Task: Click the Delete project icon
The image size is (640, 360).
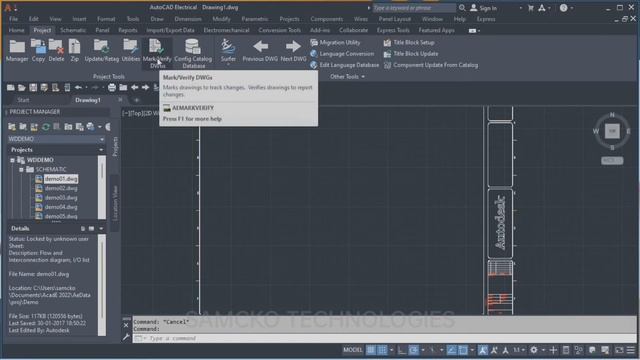Action: click(56, 51)
